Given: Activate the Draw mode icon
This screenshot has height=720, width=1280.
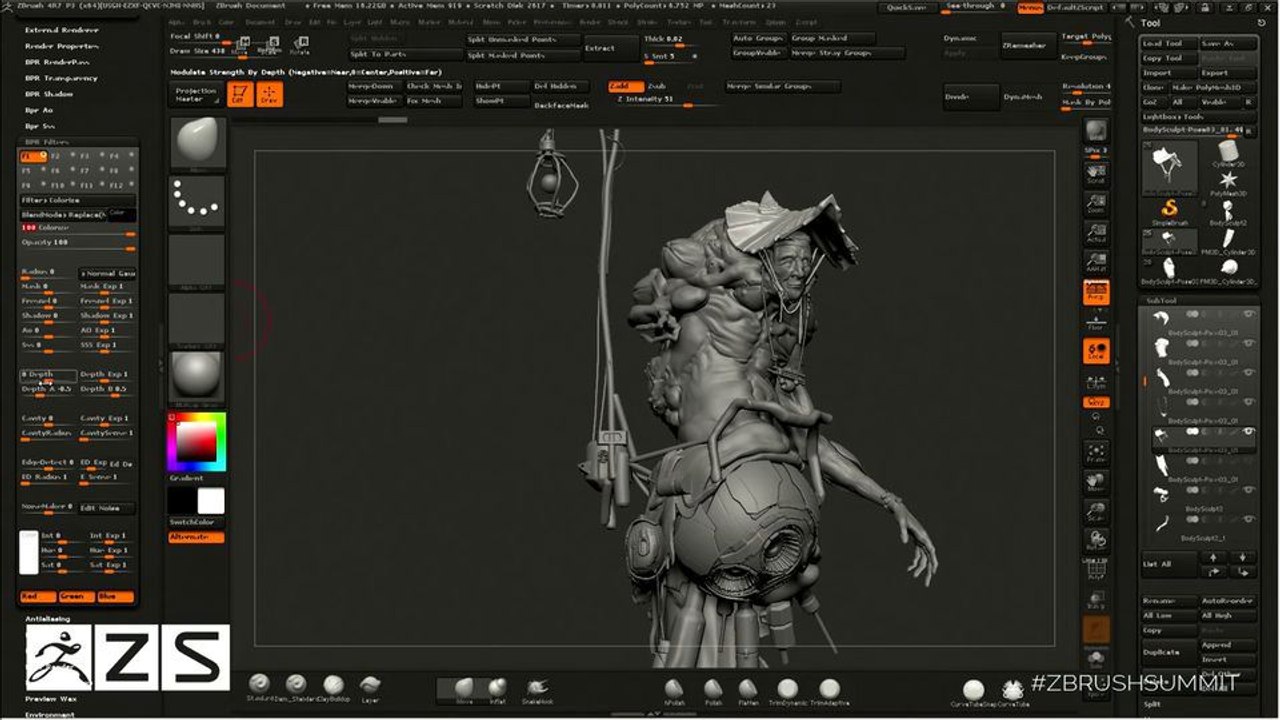Looking at the screenshot, I should [269, 95].
